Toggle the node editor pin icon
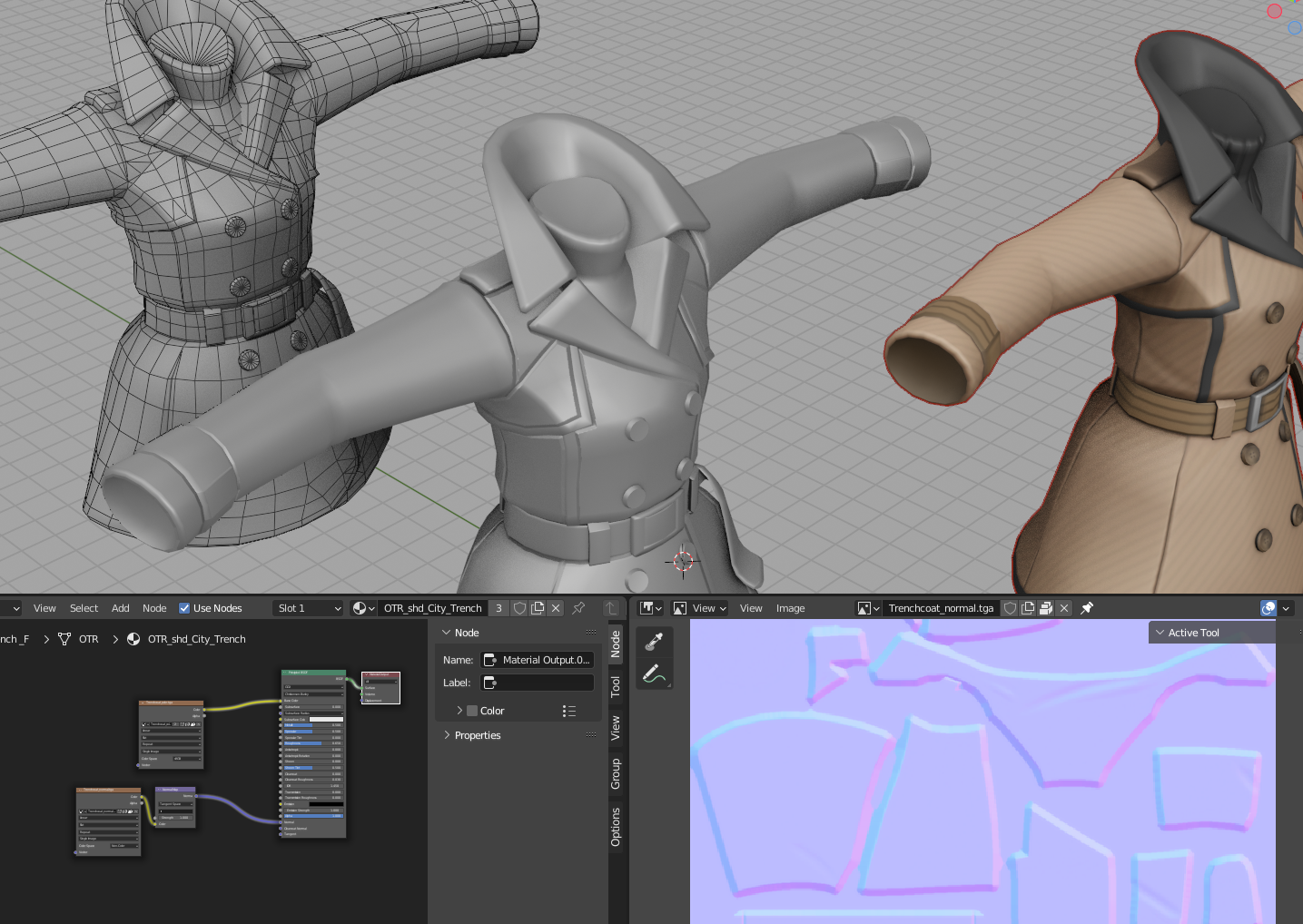The image size is (1303, 924). pos(578,608)
